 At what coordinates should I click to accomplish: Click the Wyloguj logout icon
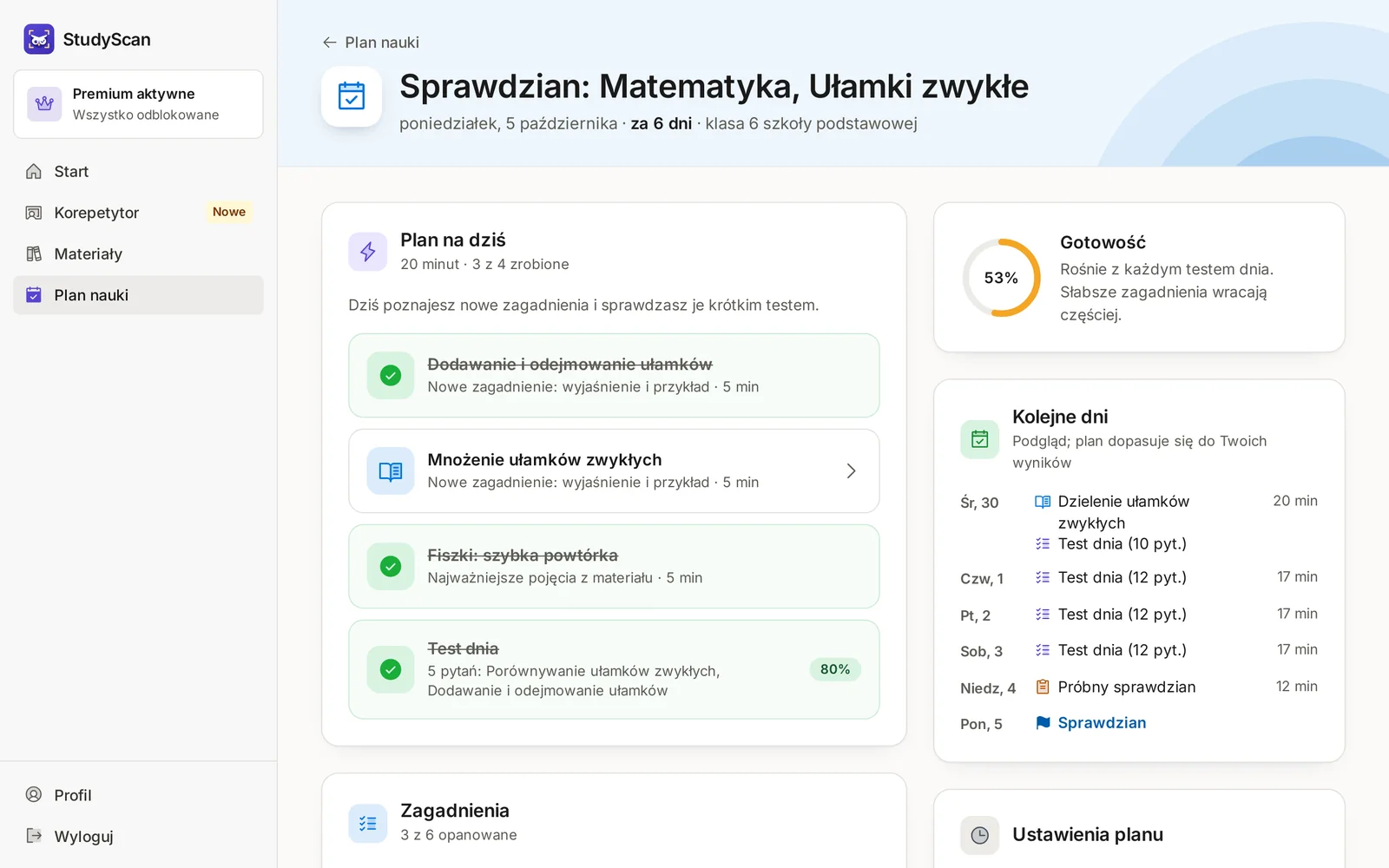(x=34, y=836)
